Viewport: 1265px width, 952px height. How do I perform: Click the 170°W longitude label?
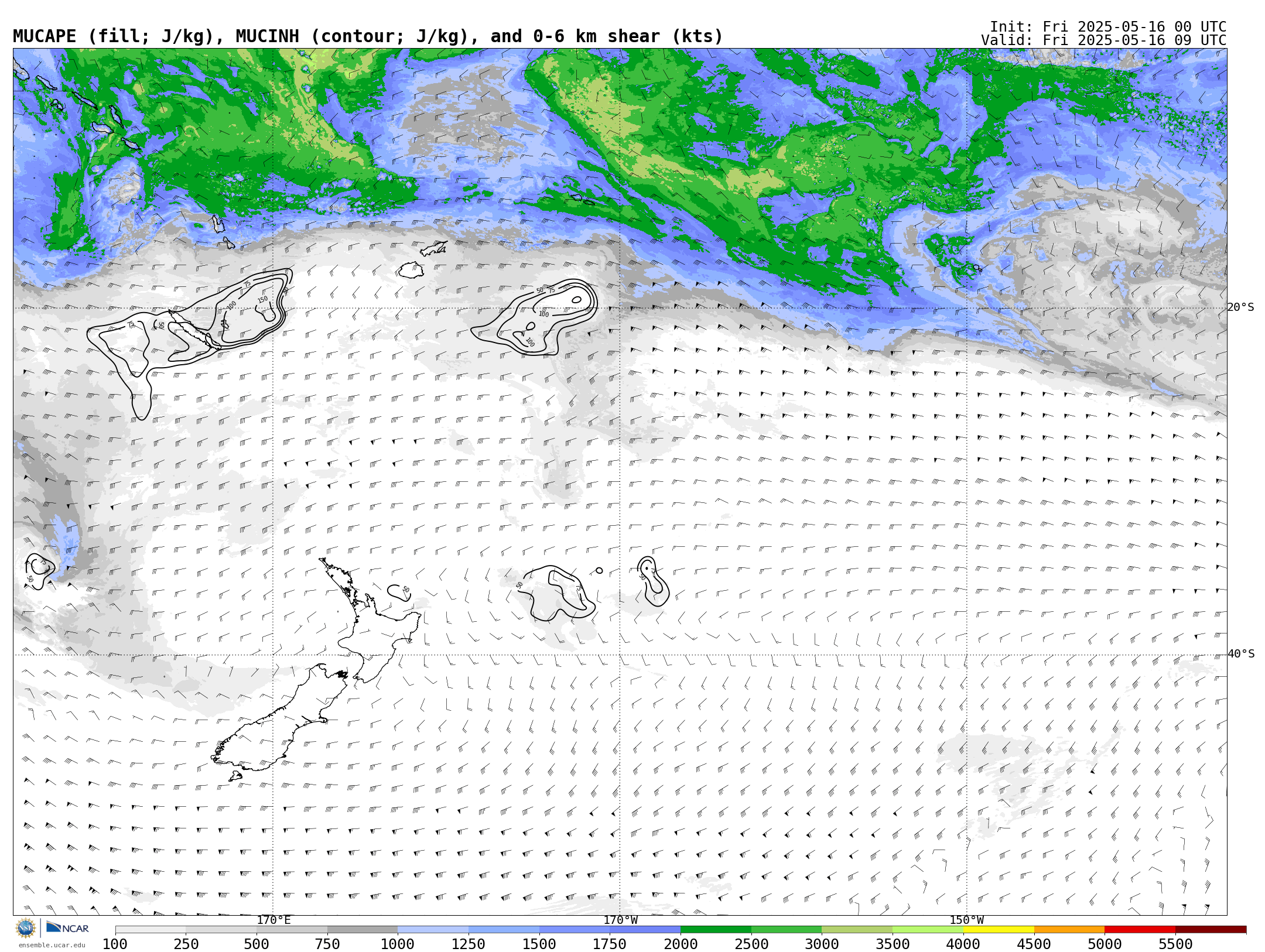(621, 920)
